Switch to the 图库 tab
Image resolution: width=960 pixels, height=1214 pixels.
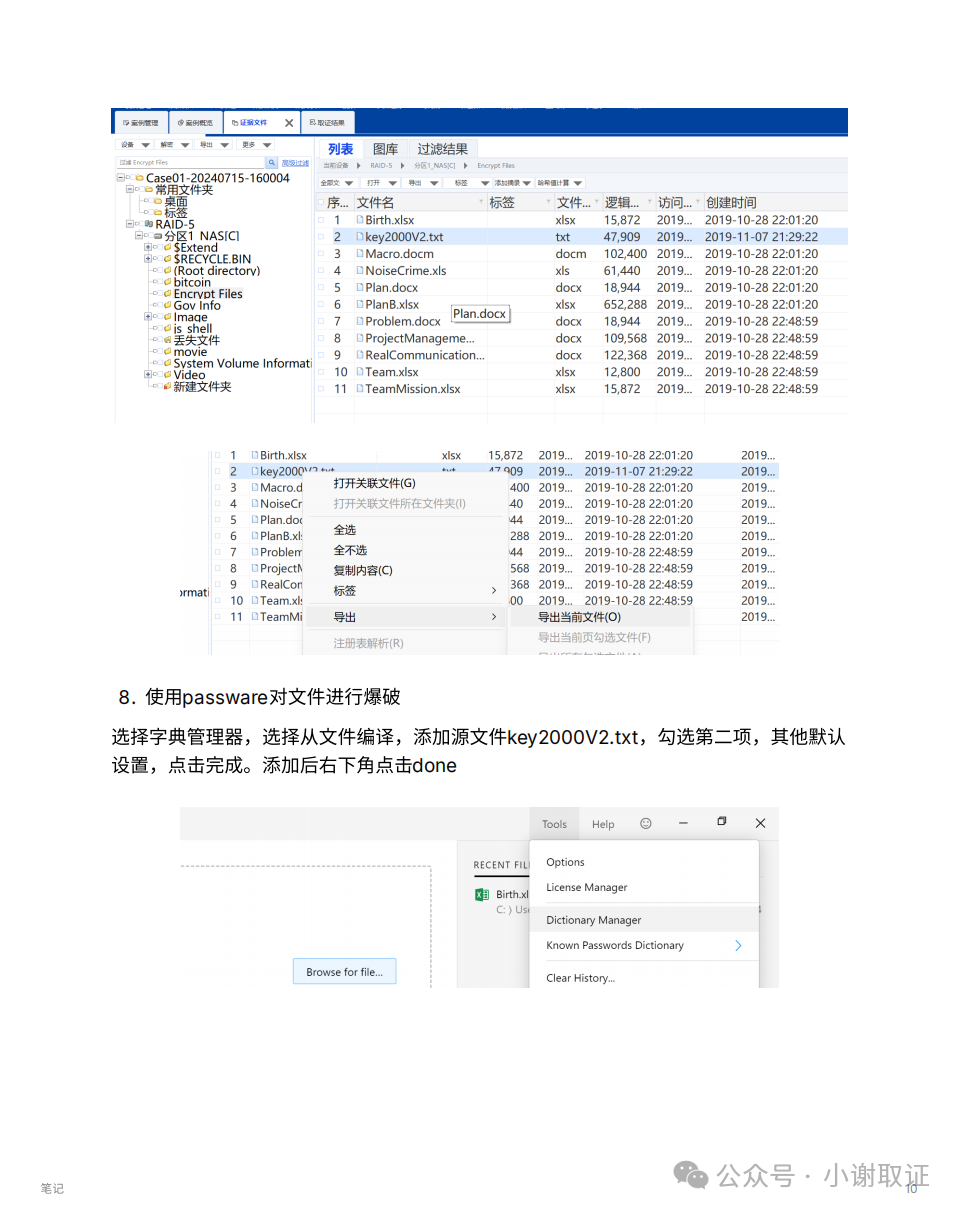[385, 149]
